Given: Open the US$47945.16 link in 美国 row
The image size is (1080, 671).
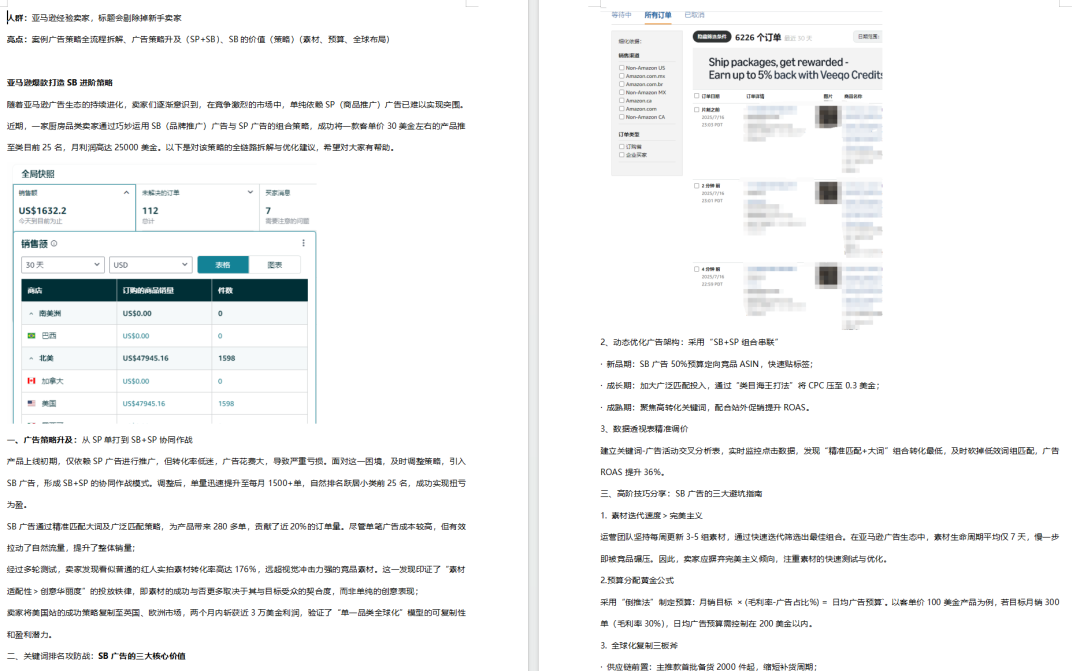Looking at the screenshot, I should [x=144, y=404].
